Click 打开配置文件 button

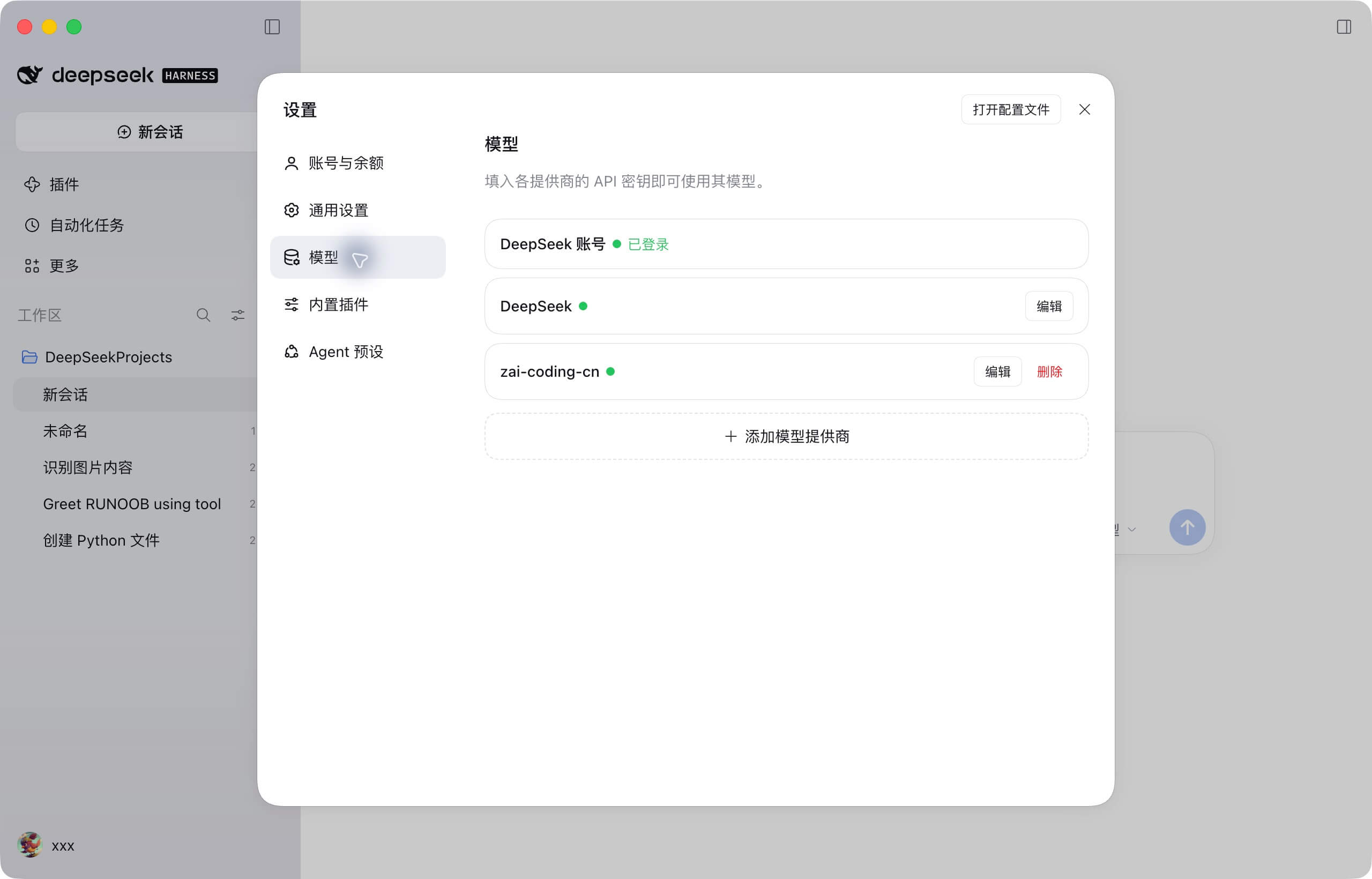[x=1011, y=109]
